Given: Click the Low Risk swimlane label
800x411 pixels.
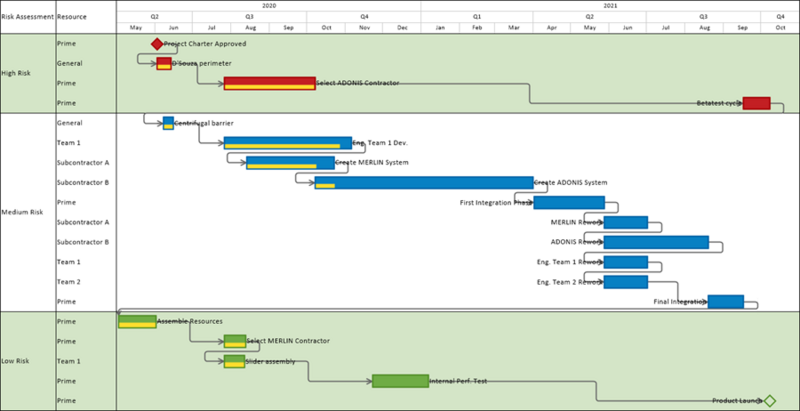Looking at the screenshot, I should [x=15, y=361].
